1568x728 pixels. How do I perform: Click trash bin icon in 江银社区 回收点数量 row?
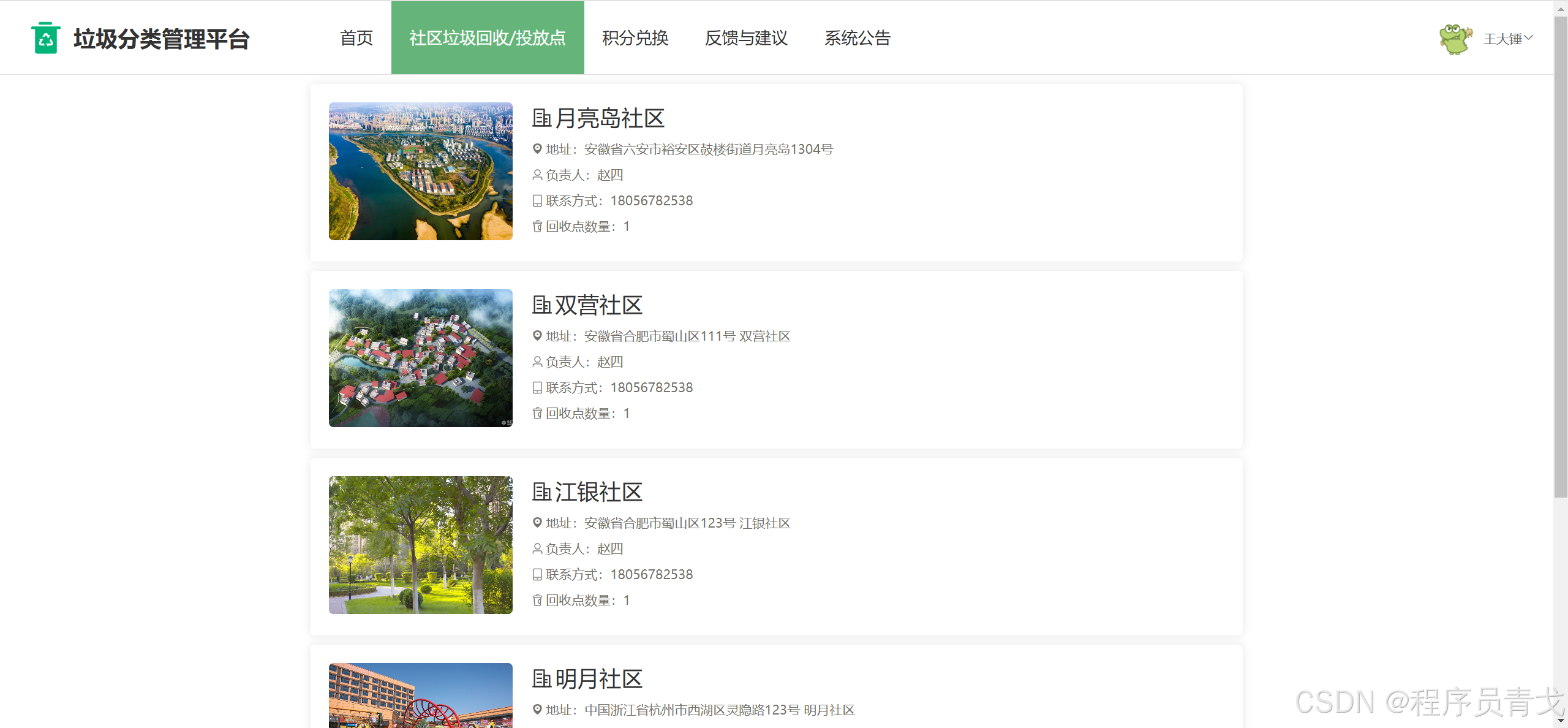click(x=537, y=600)
